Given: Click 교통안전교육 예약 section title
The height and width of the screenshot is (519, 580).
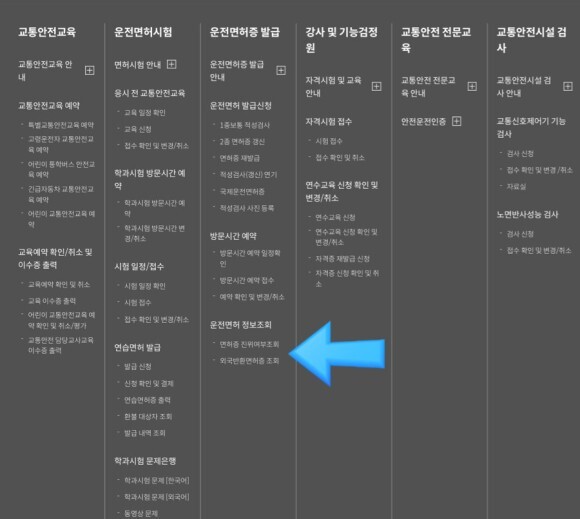Looking at the screenshot, I should pyautogui.click(x=49, y=106).
